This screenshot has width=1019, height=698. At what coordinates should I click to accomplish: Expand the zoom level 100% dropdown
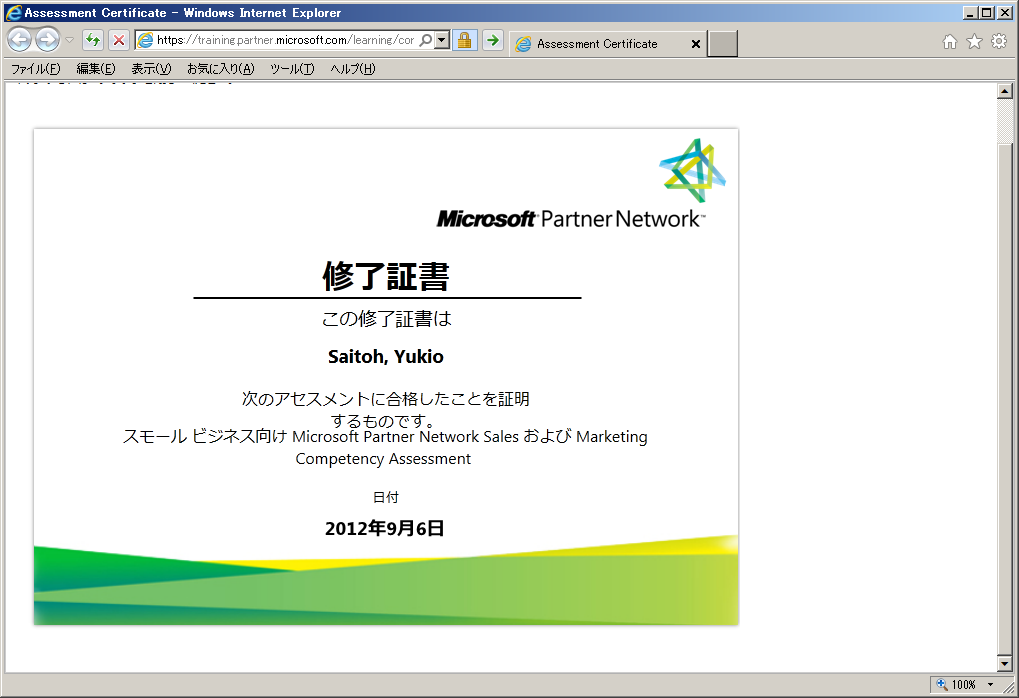[990, 685]
